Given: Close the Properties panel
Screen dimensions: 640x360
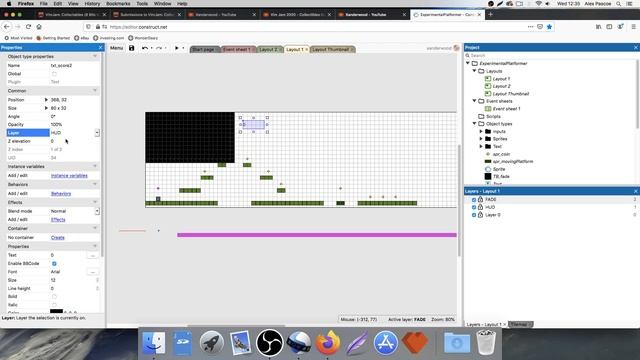Looking at the screenshot, I should [100, 47].
